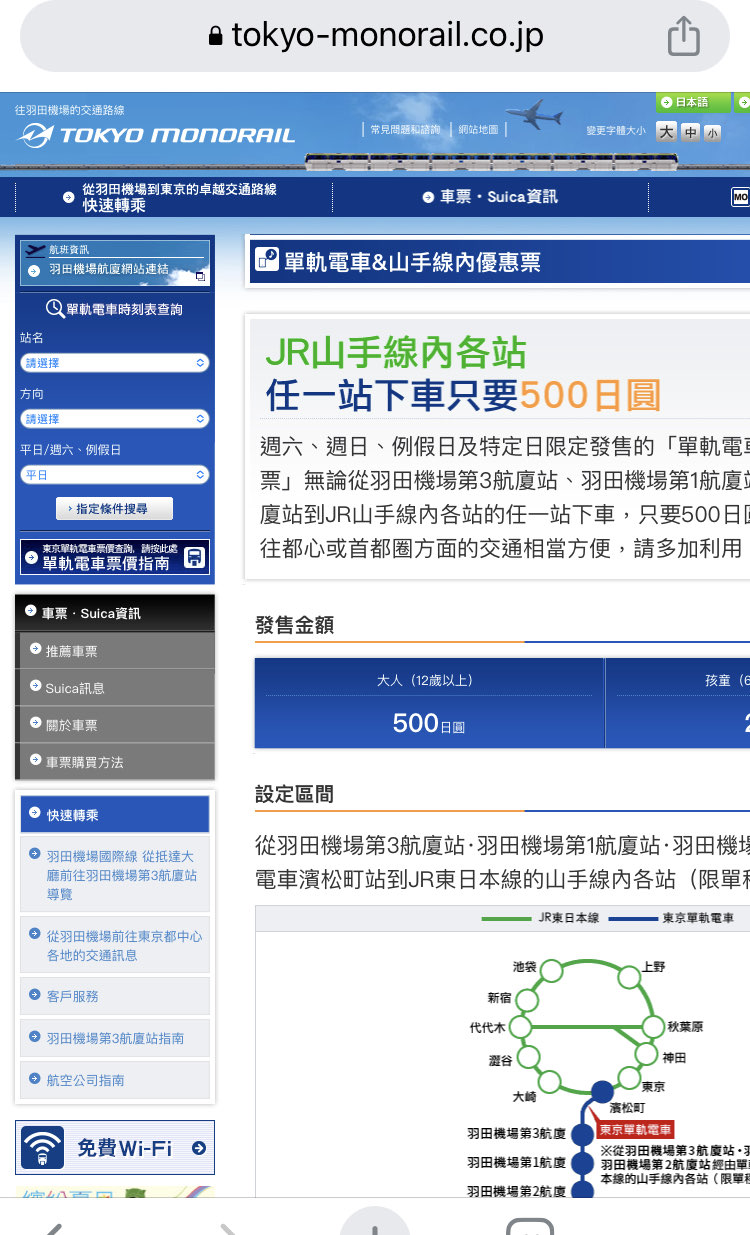Click the 代代木 station circle on map

[521, 1027]
